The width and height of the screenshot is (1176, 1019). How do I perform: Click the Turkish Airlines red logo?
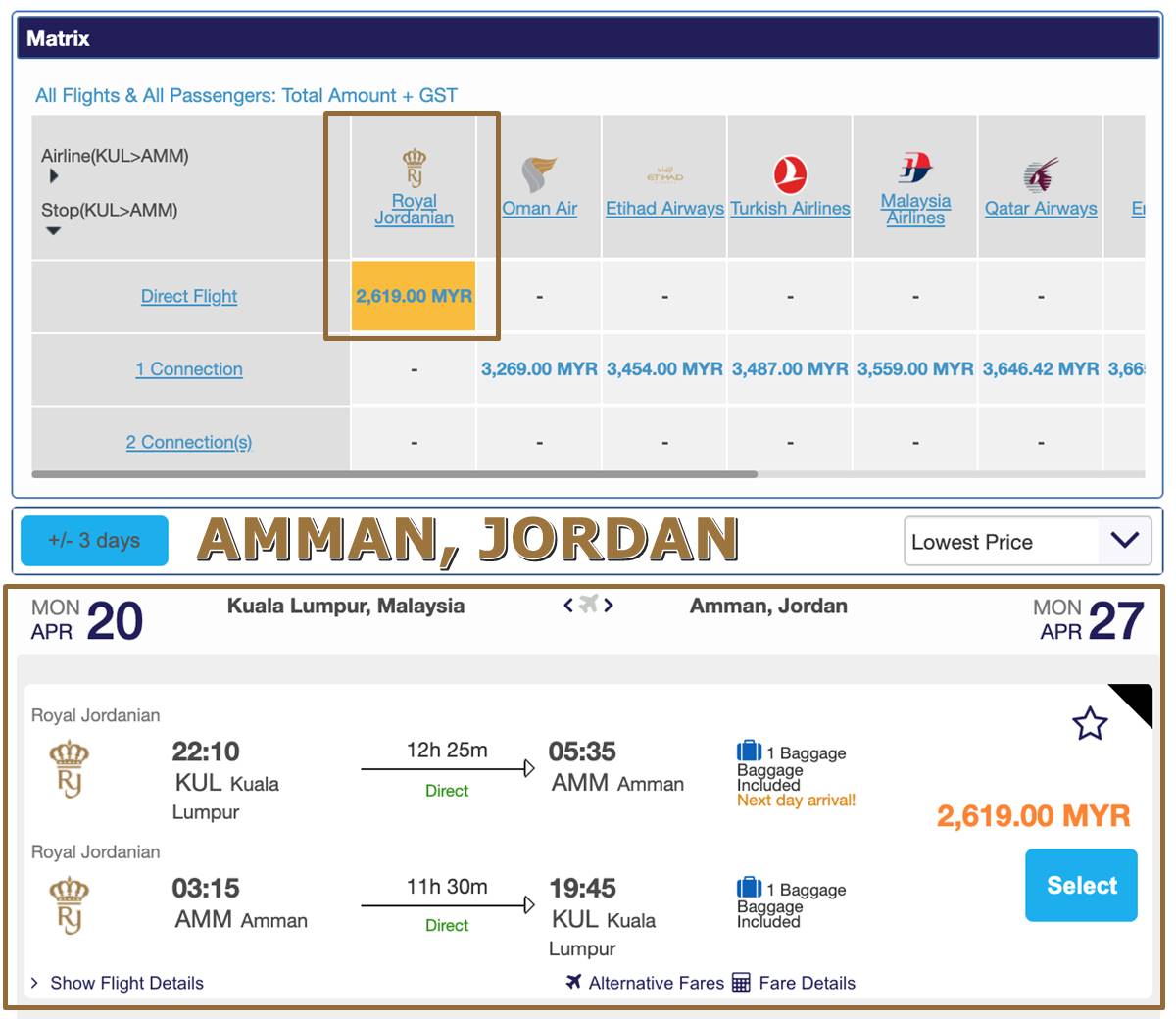(790, 175)
